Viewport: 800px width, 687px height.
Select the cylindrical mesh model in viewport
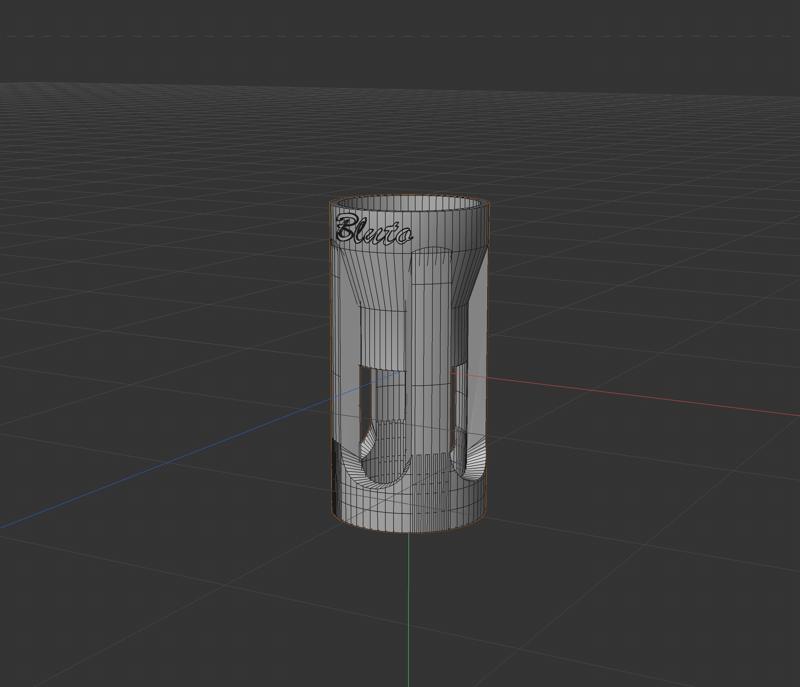(409, 363)
